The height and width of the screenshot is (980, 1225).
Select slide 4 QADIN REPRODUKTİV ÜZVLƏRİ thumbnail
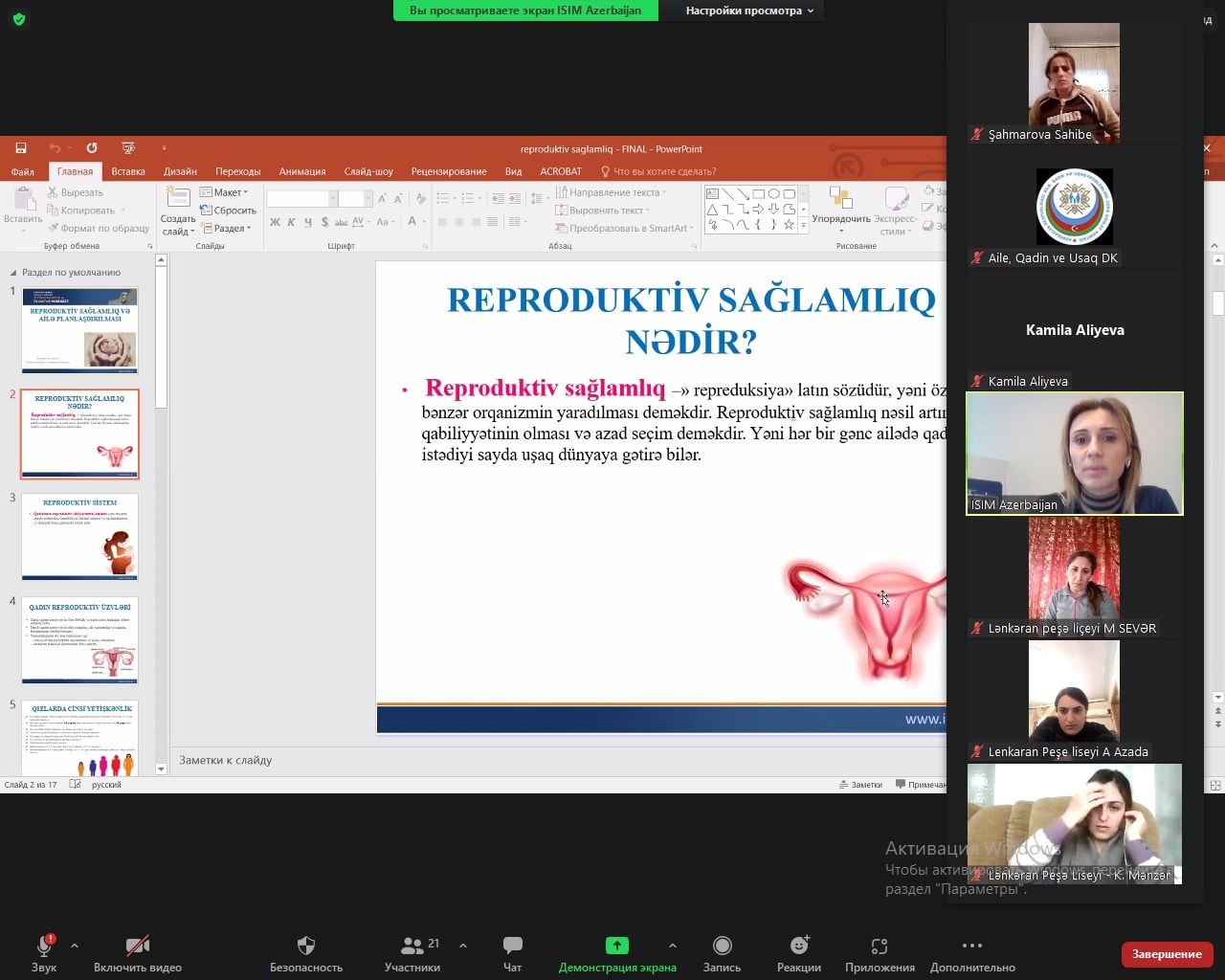point(79,640)
